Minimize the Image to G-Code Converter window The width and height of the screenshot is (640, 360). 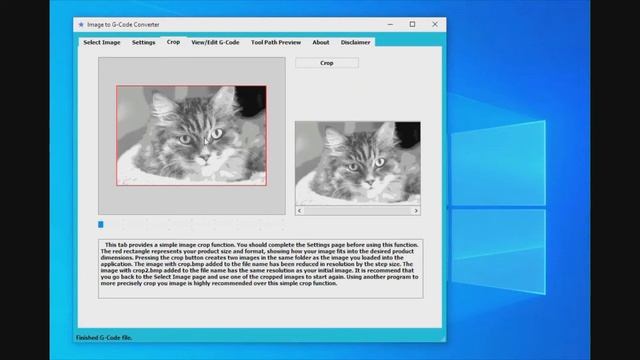(x=390, y=24)
